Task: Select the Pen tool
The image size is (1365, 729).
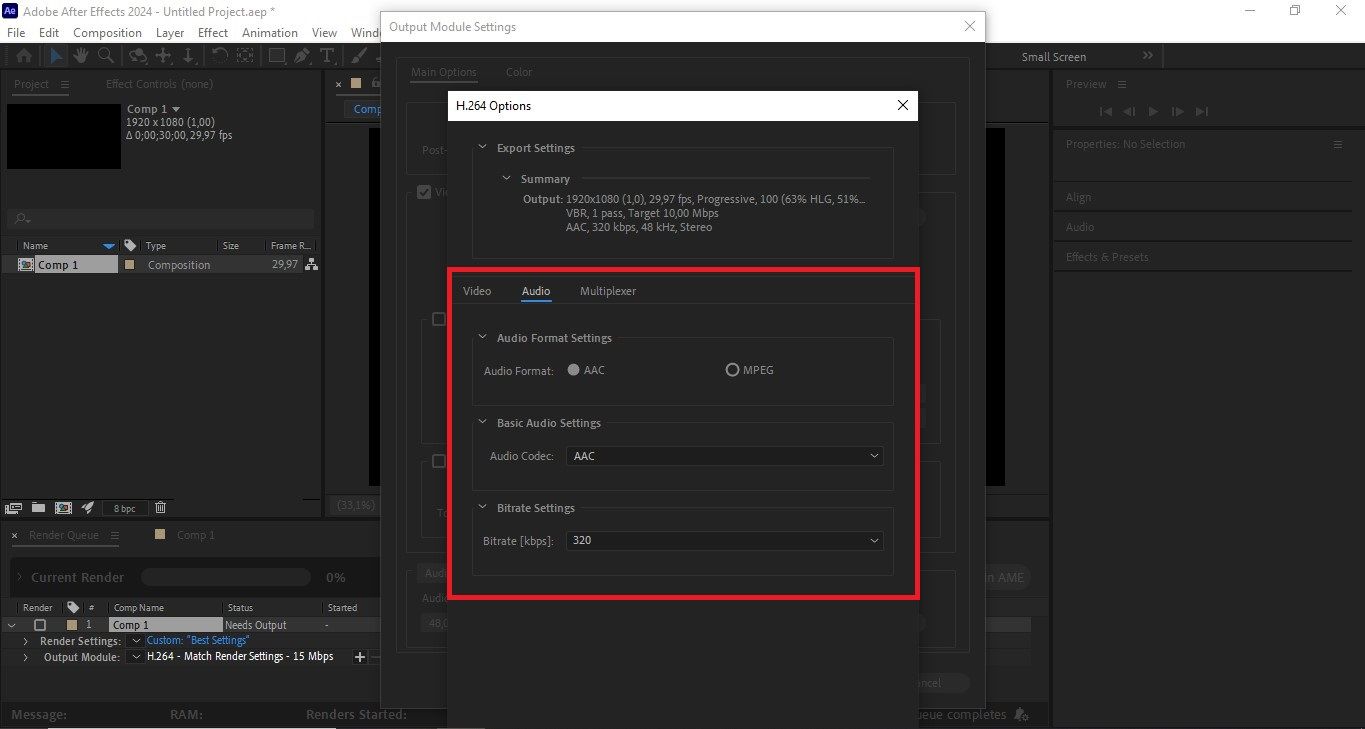Action: pos(302,56)
